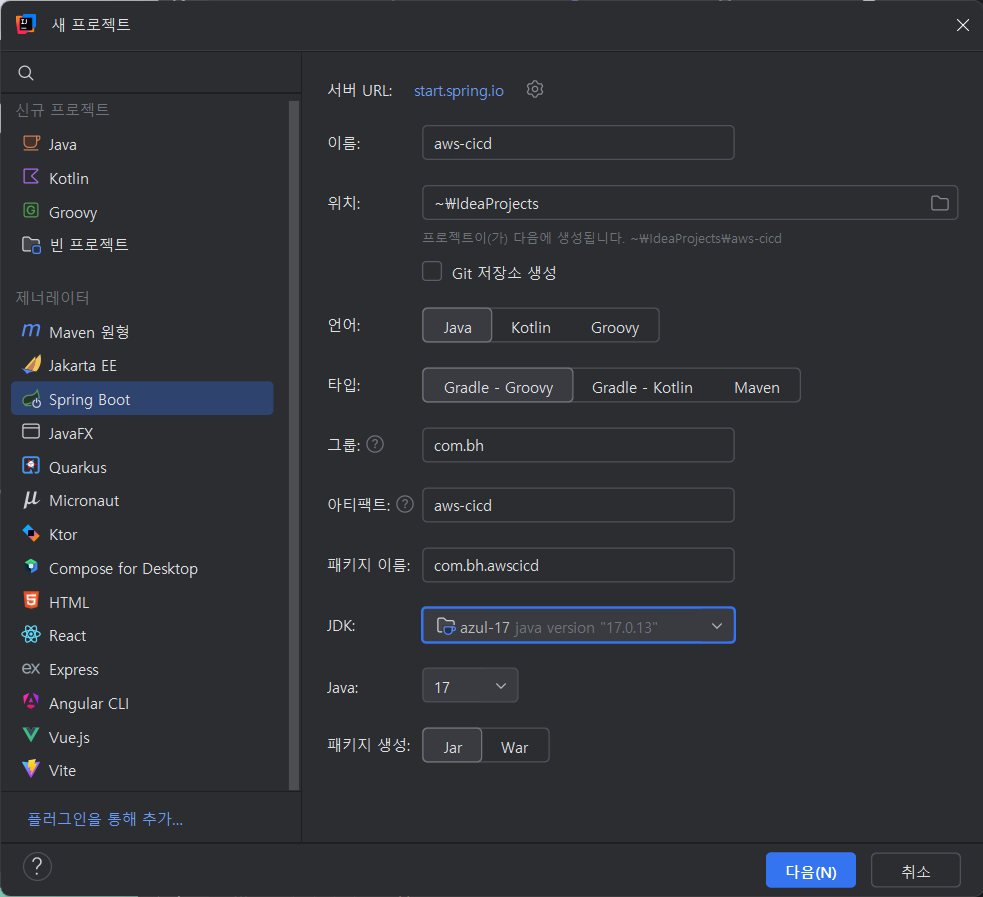This screenshot has height=897, width=983.
Task: Select the Spring Boot generator icon
Action: 31,399
